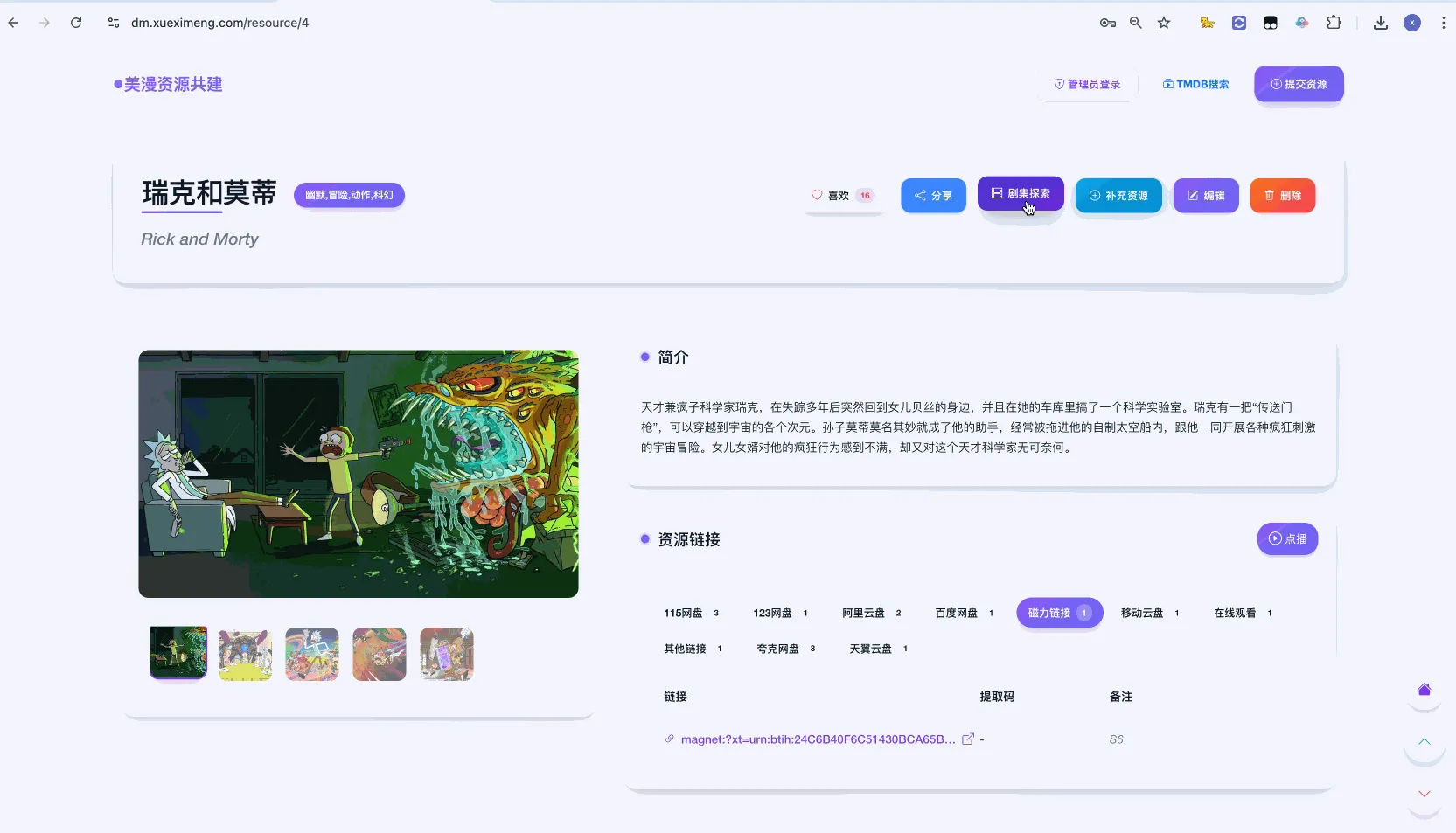Click the 提取码 column header
This screenshot has height=833, width=1456.
[997, 697]
